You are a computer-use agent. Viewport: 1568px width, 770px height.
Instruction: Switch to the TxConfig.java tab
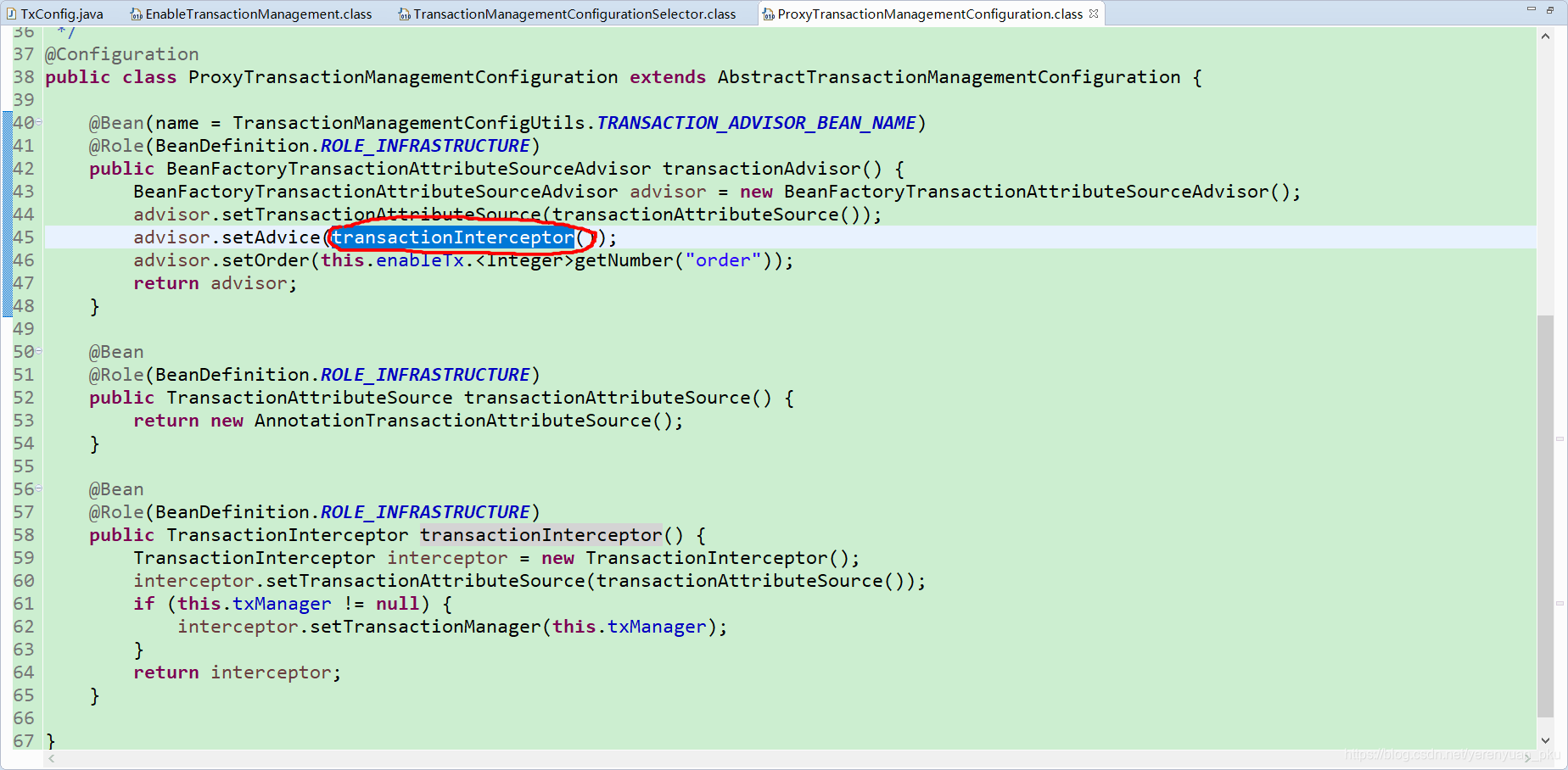(55, 14)
